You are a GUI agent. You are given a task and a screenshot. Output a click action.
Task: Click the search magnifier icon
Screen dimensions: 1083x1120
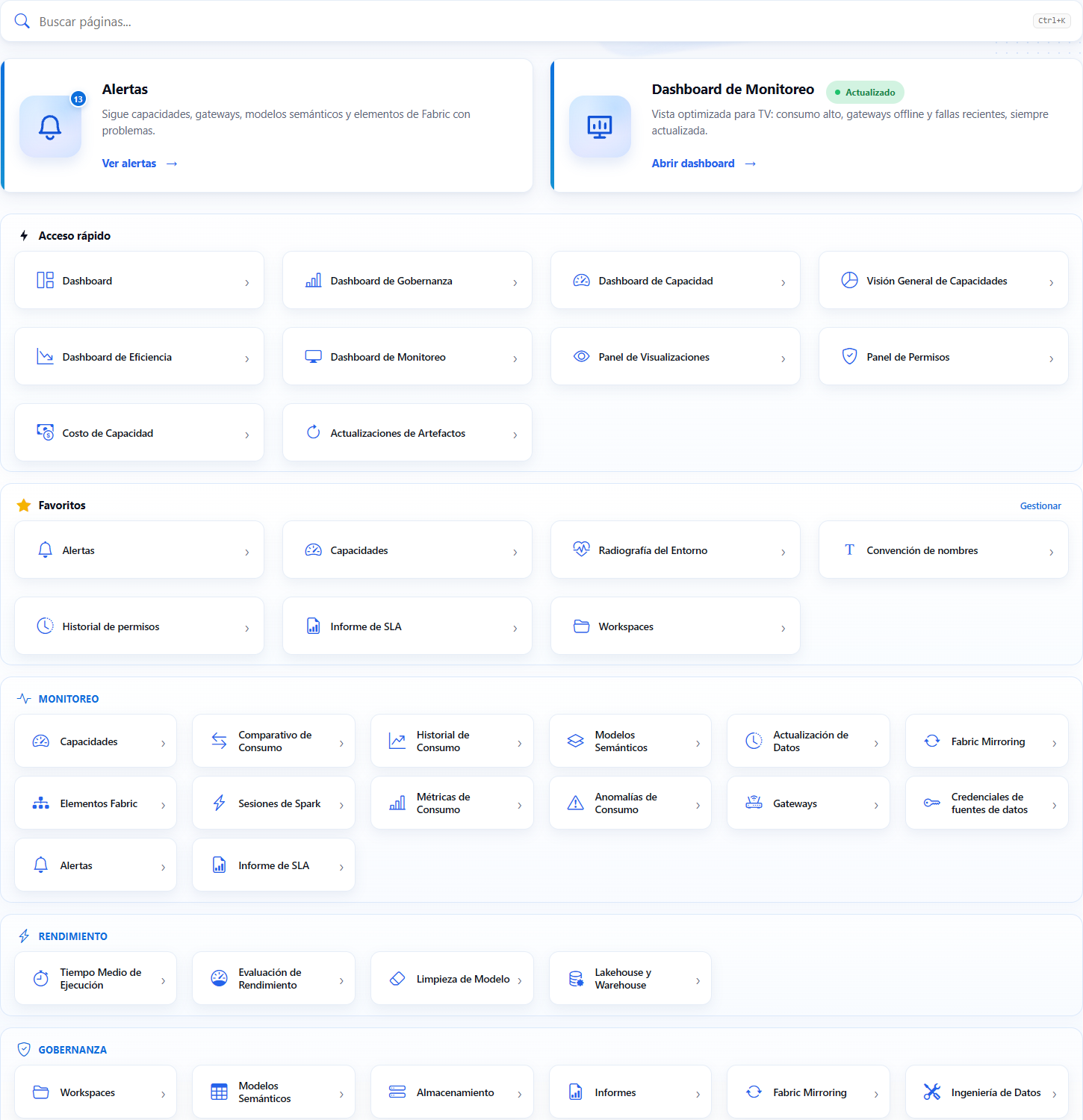point(22,21)
